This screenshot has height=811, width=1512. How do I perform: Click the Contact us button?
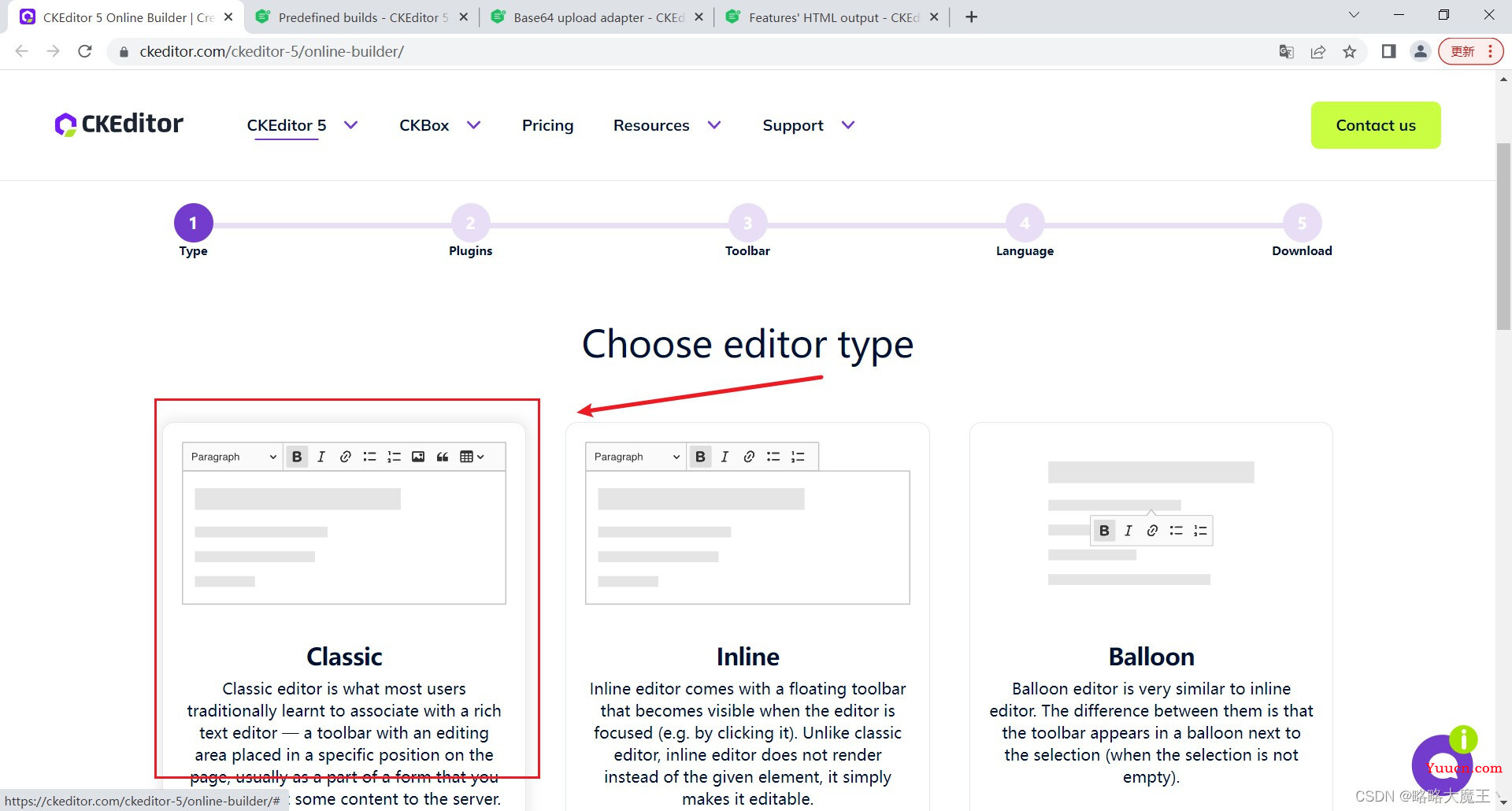tap(1376, 125)
